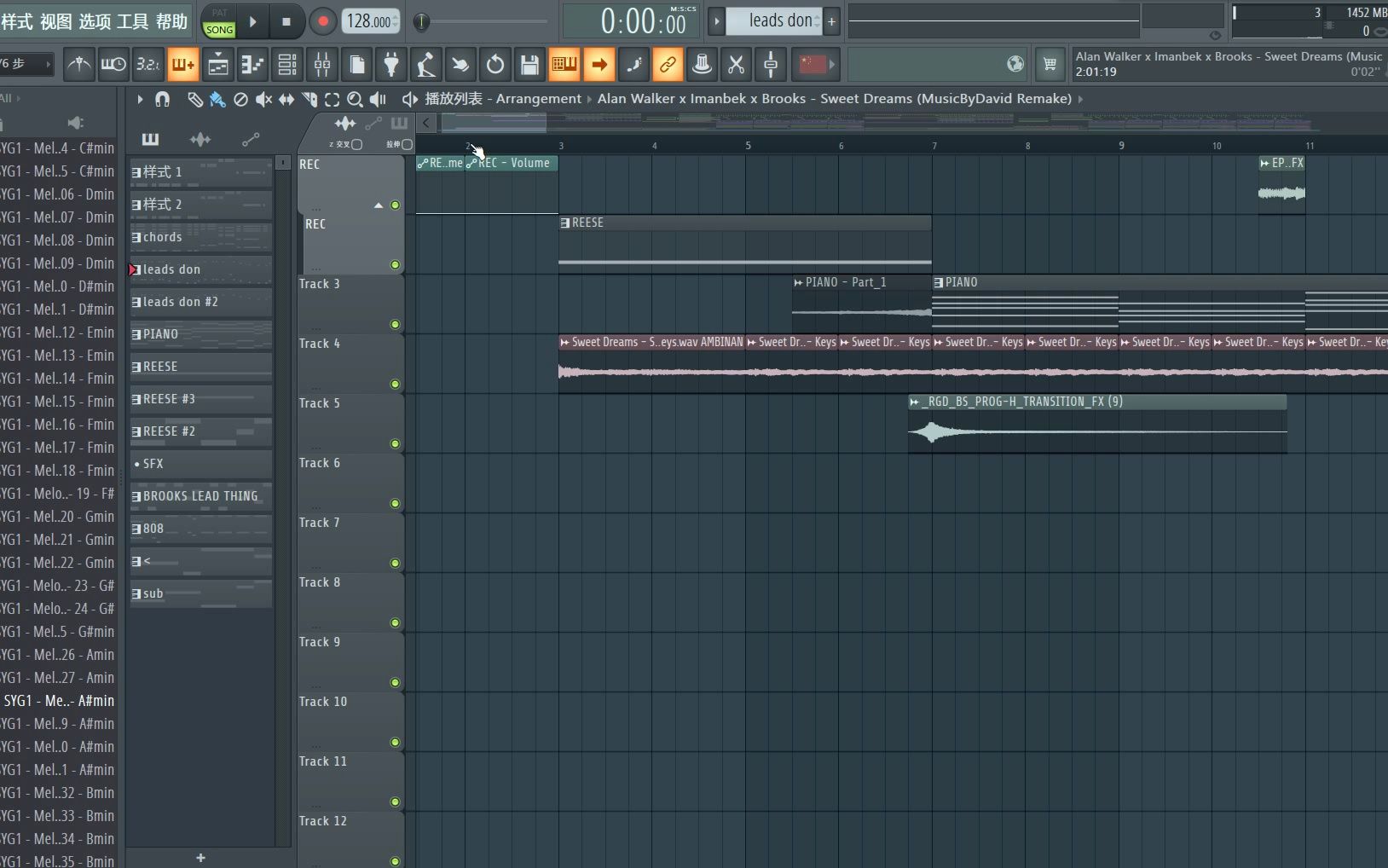Open the 帮助 menu
Viewport: 1388px width, 868px height.
pyautogui.click(x=171, y=22)
